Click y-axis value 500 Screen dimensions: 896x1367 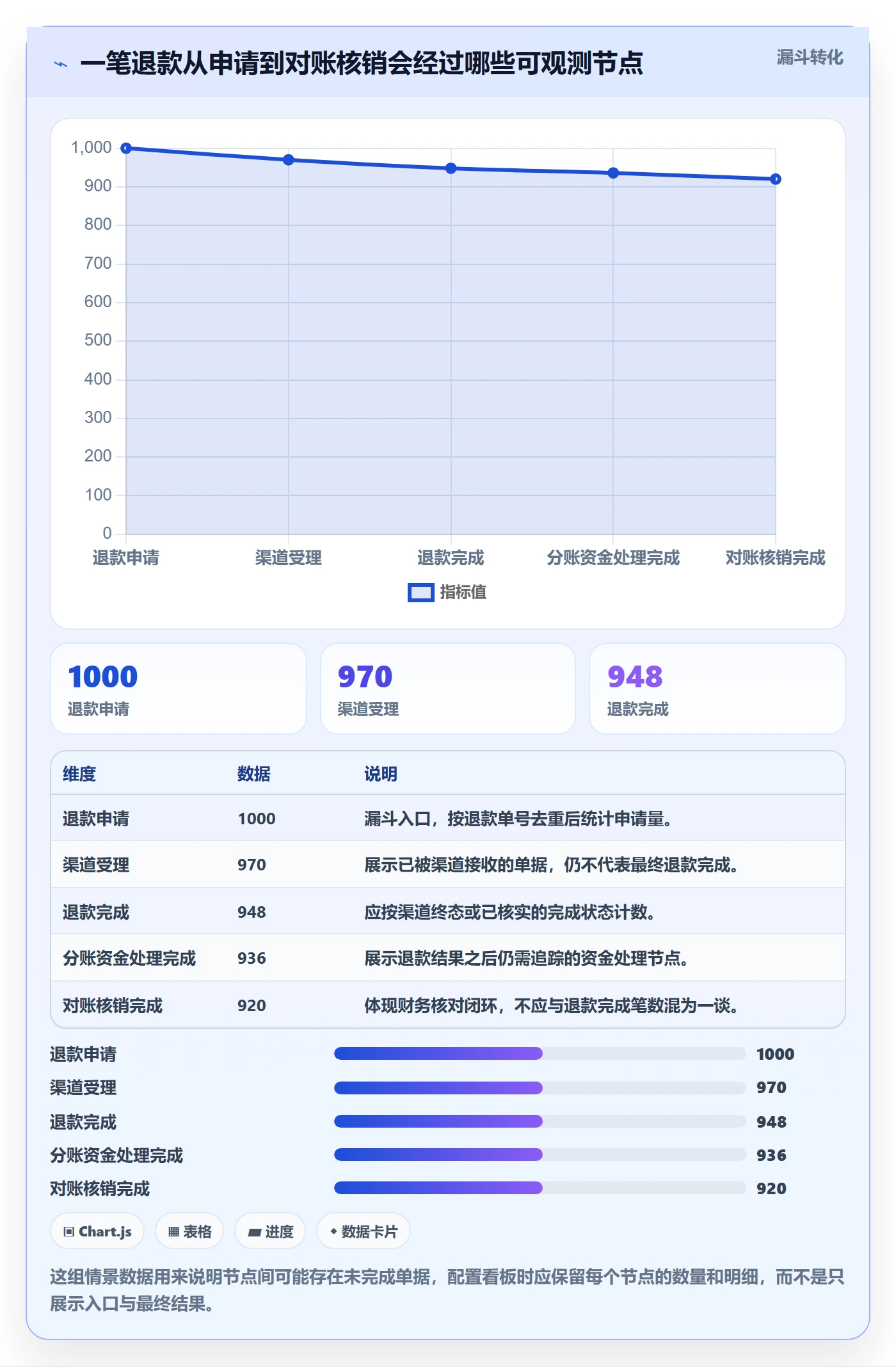(98, 340)
